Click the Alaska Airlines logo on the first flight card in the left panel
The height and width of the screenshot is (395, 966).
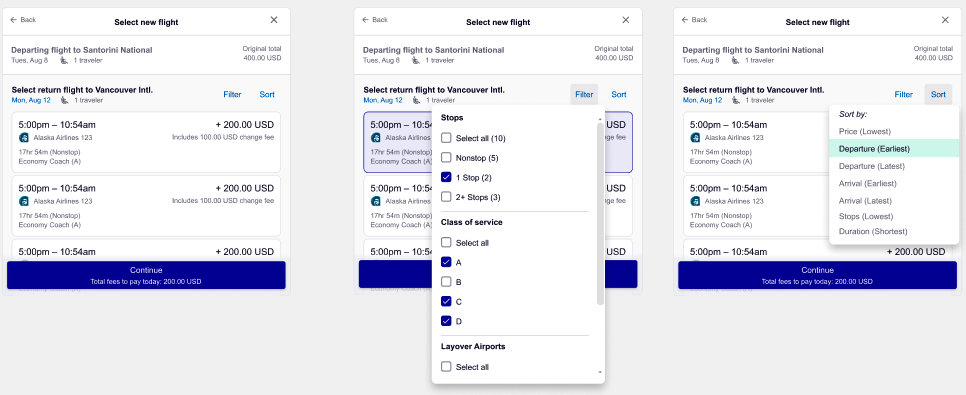(24, 137)
